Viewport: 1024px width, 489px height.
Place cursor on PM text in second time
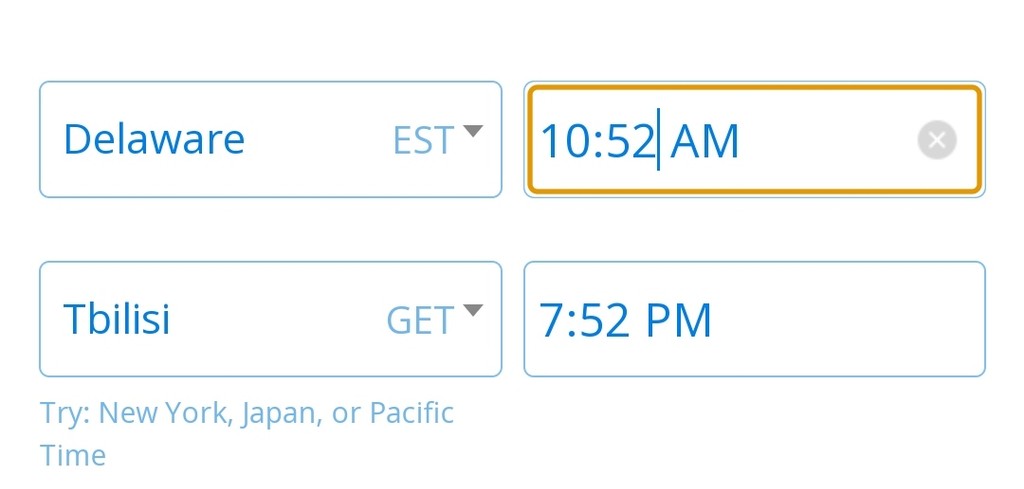pos(678,321)
